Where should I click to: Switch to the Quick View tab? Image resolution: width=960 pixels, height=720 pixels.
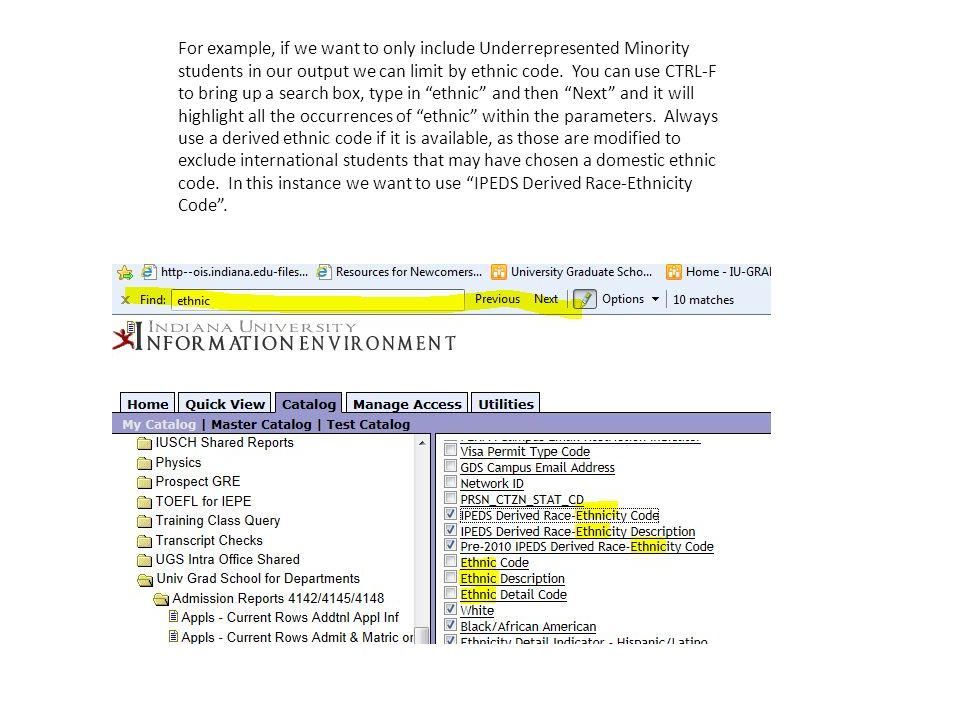(x=225, y=403)
